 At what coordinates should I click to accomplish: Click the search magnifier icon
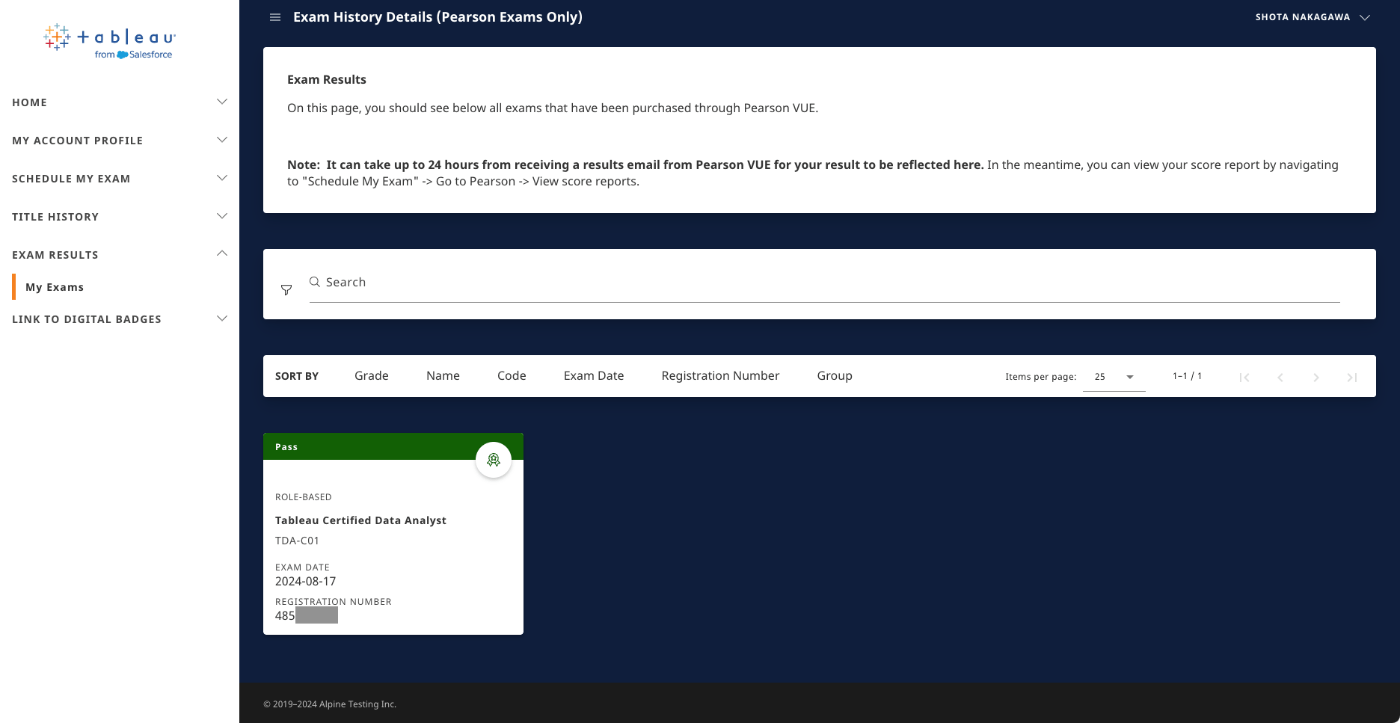point(315,282)
